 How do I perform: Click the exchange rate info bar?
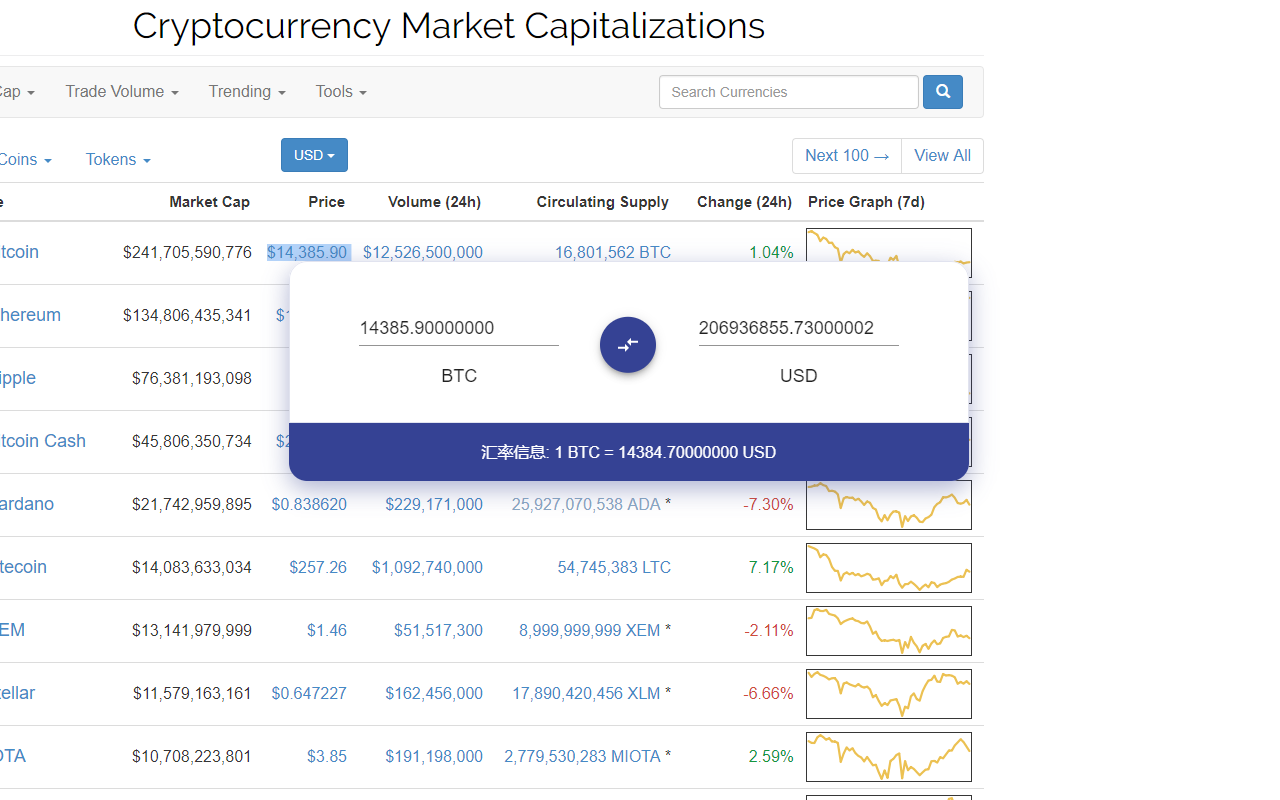click(x=629, y=452)
